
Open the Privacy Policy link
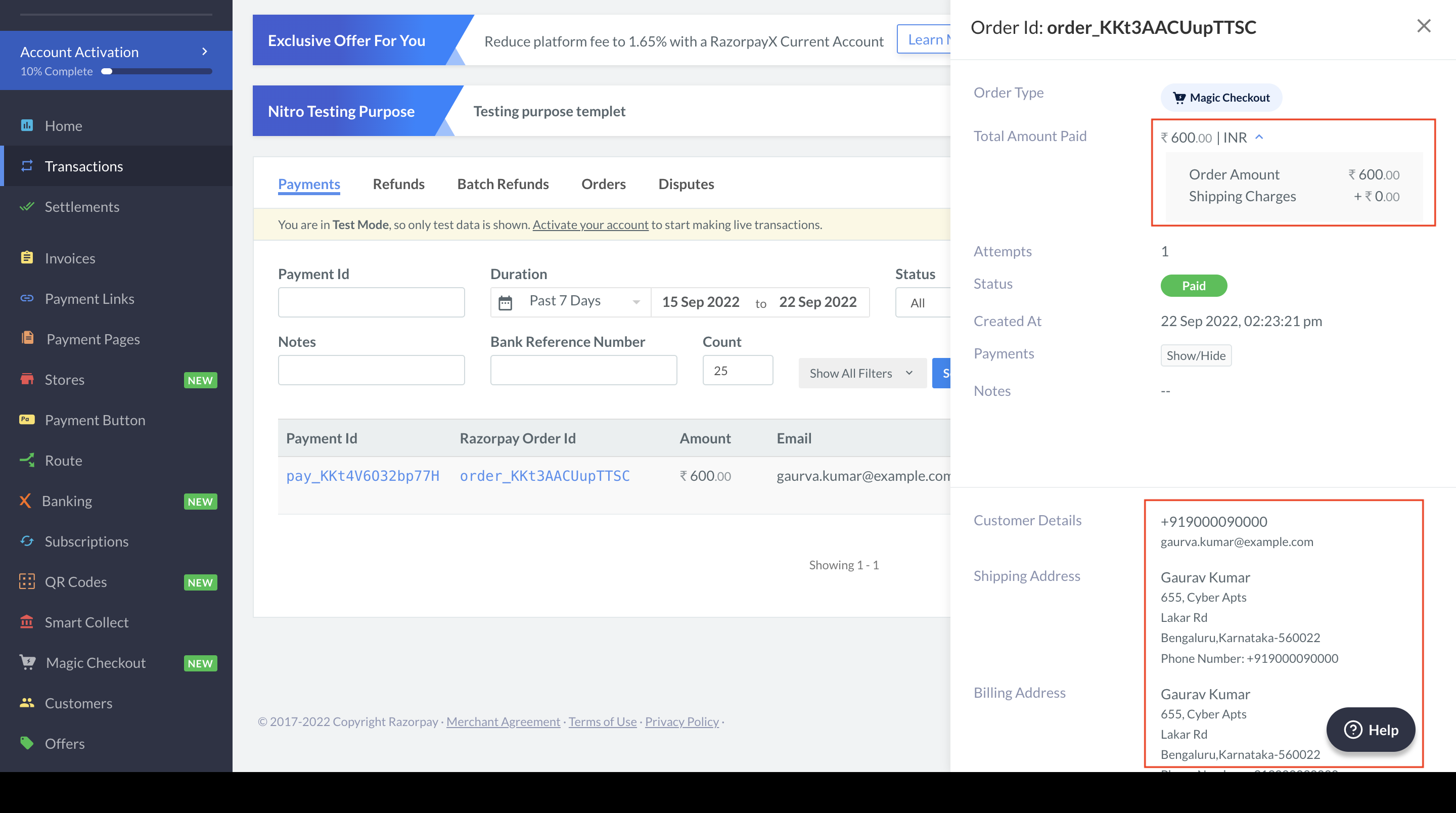681,721
